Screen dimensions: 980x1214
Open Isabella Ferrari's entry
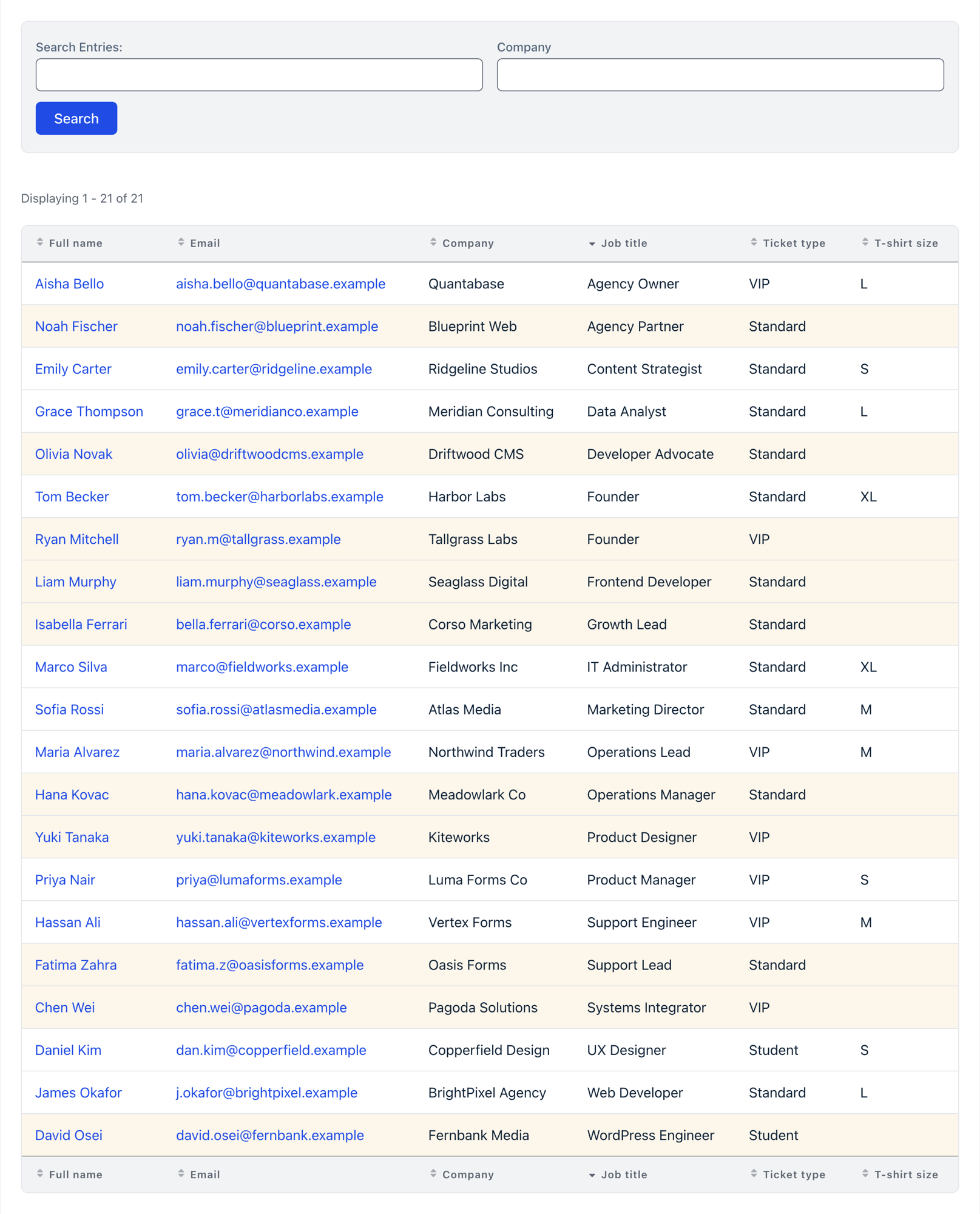pos(81,625)
